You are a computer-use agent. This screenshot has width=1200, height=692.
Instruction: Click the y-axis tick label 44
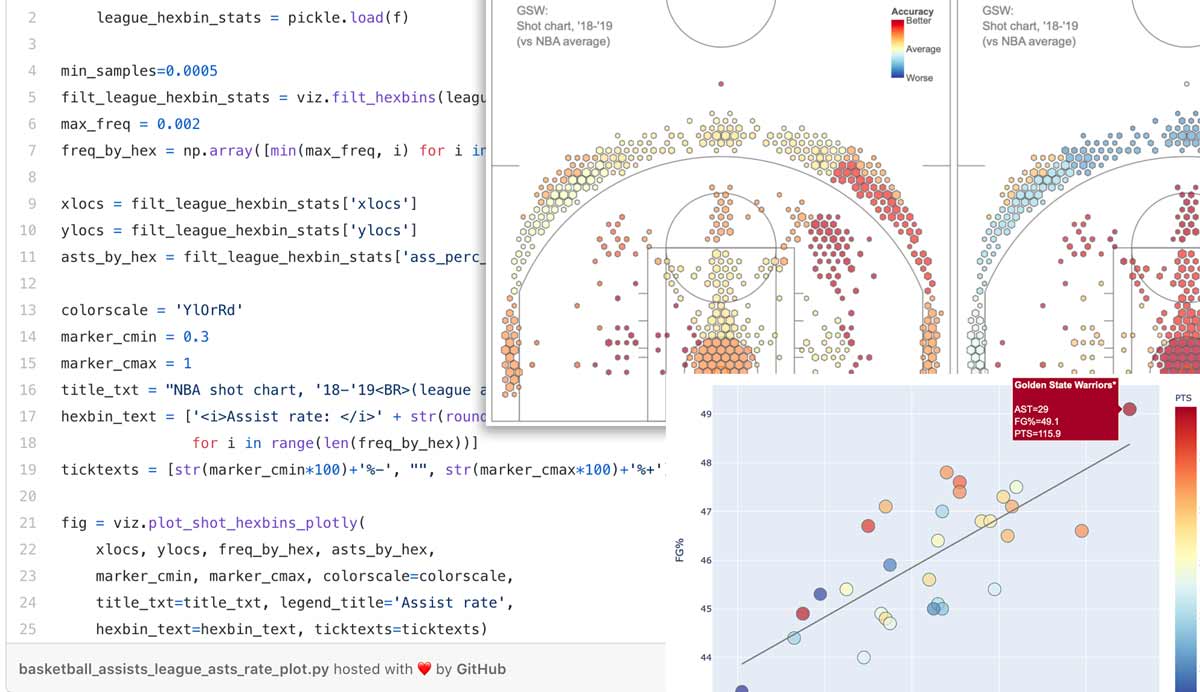(x=705, y=658)
